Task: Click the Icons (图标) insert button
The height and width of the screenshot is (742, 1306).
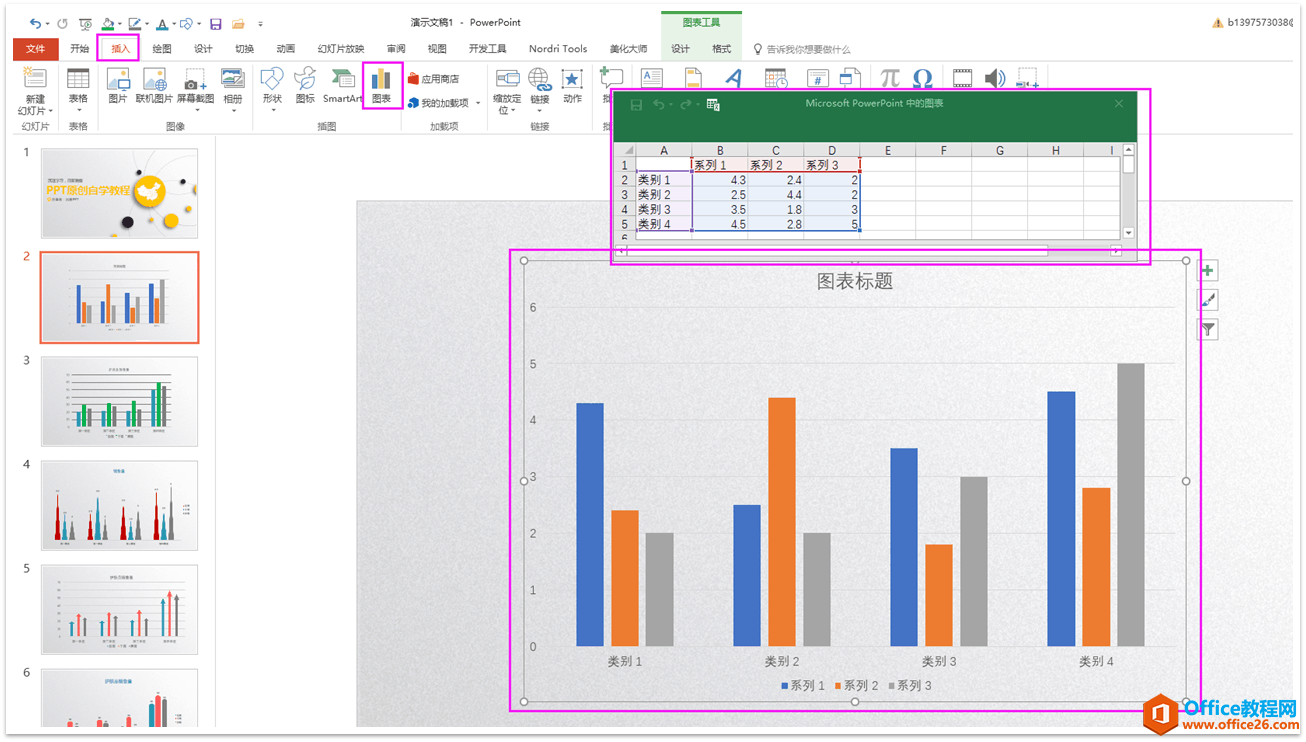Action: point(305,85)
